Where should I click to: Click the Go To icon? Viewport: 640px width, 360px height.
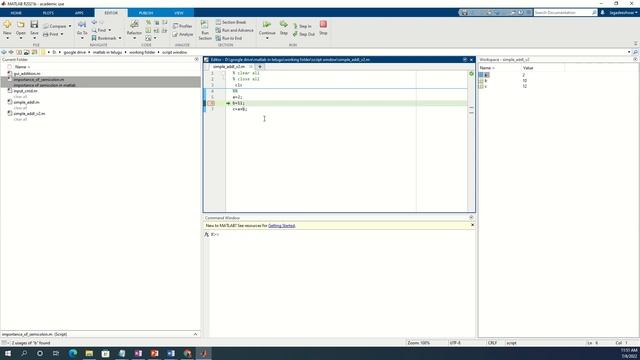pyautogui.click(x=82, y=25)
